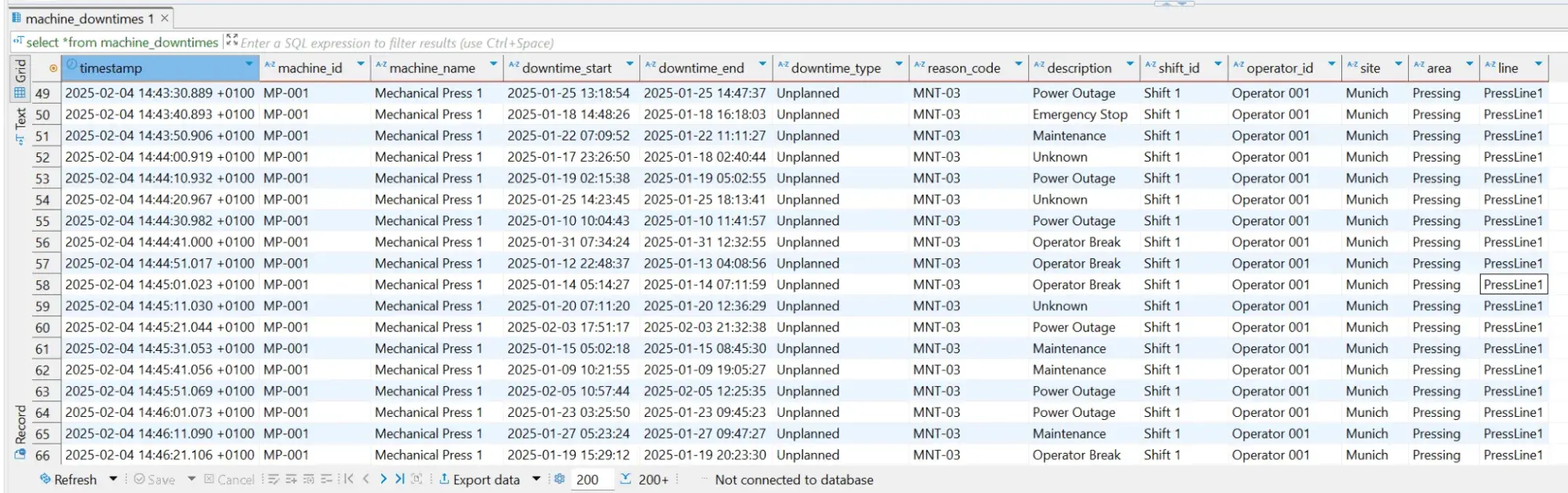Screen dimensions: 1568x493
Task: Click the calculate total row count icon
Action: click(625, 479)
